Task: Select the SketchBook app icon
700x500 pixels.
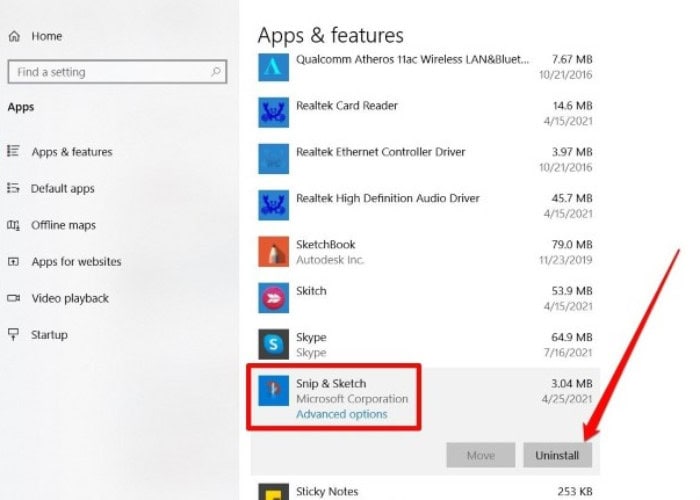Action: point(273,252)
